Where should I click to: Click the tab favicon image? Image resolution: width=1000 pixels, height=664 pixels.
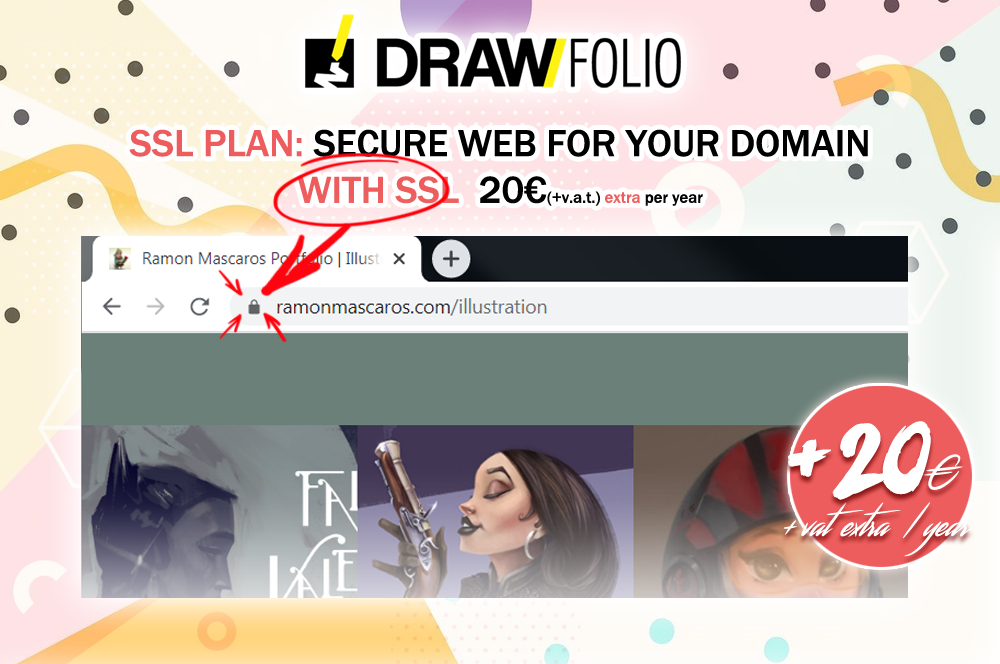(119, 258)
